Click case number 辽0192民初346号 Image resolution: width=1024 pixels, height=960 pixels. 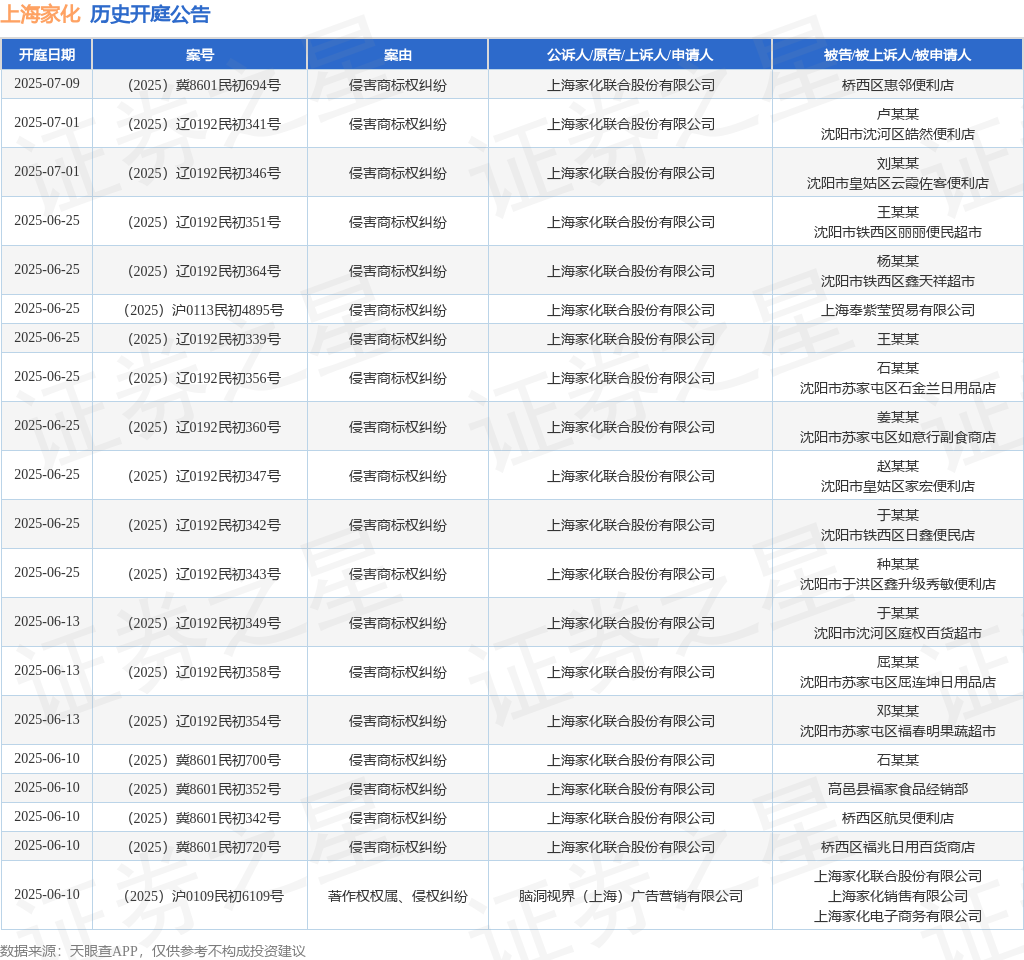tap(204, 173)
